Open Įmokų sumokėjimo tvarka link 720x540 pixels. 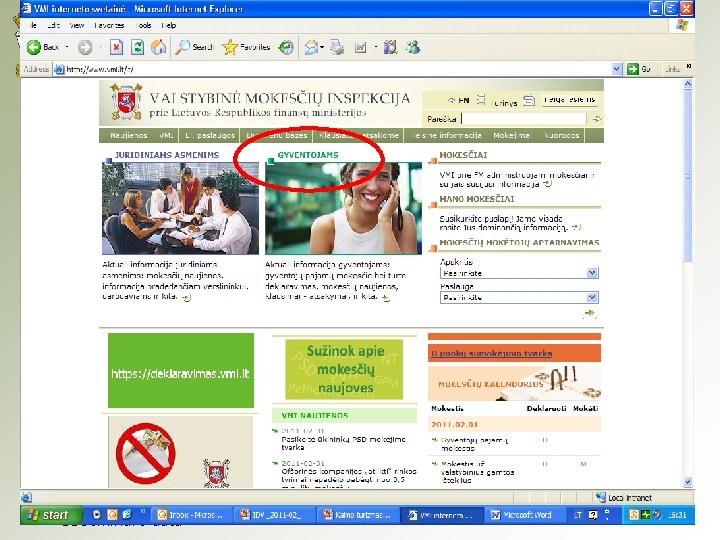click(491, 354)
